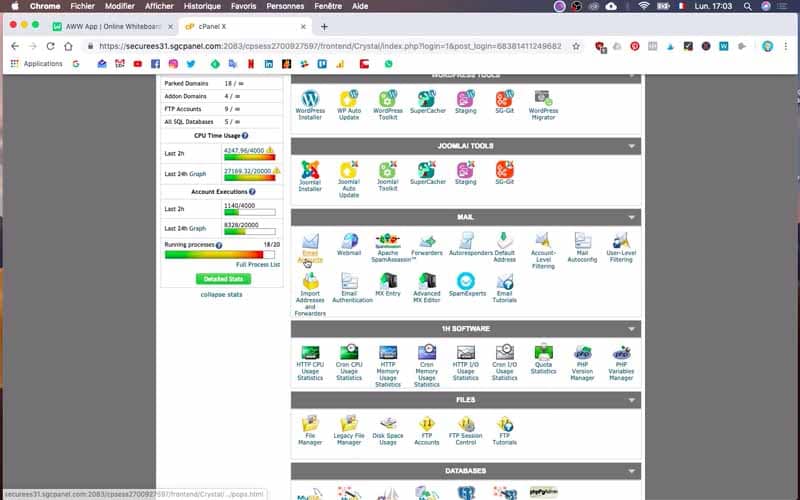
Task: Open Default Address tool
Action: (505, 248)
